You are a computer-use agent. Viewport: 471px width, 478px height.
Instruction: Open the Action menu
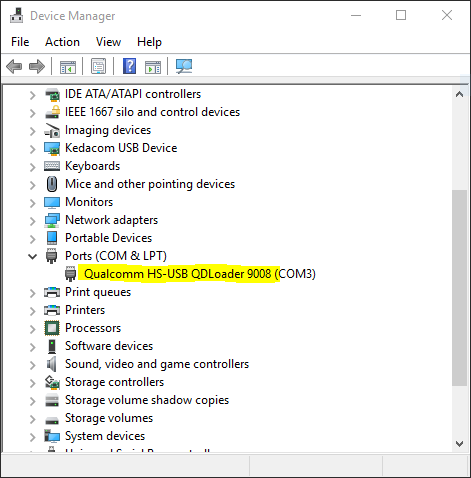(x=62, y=42)
